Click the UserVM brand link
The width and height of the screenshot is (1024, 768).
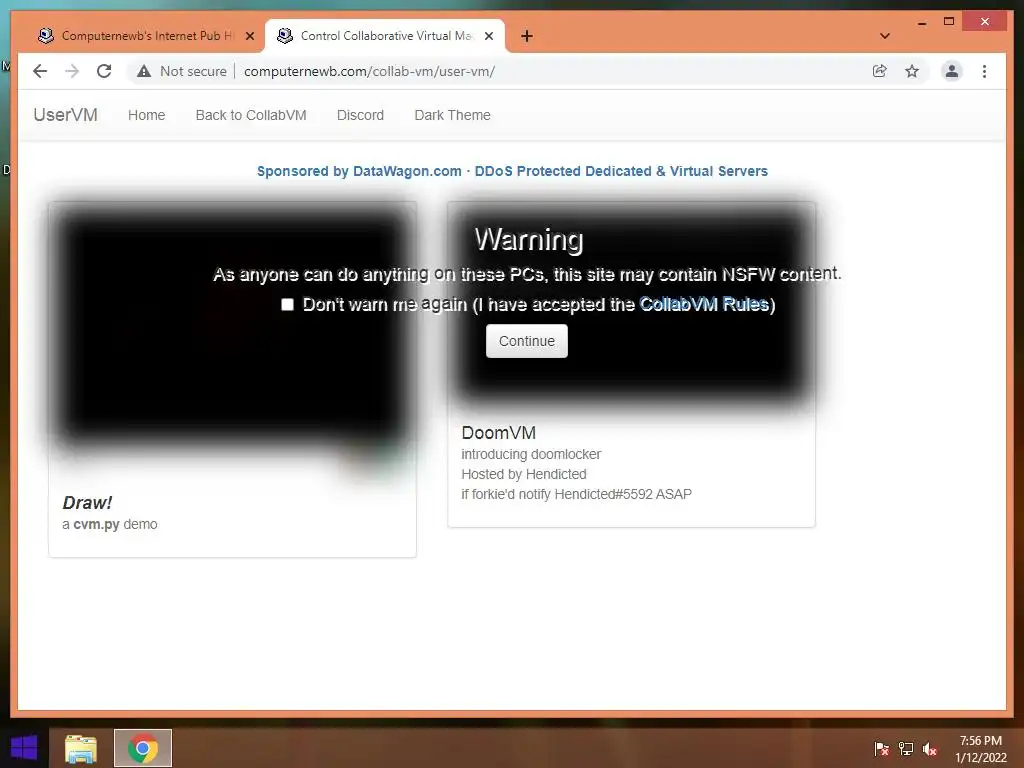click(65, 115)
